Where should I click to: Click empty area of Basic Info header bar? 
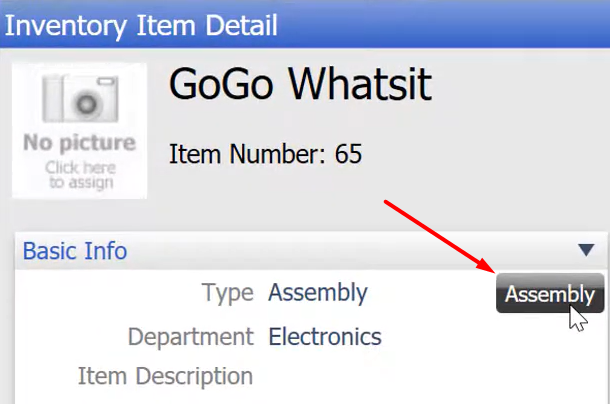(350, 251)
